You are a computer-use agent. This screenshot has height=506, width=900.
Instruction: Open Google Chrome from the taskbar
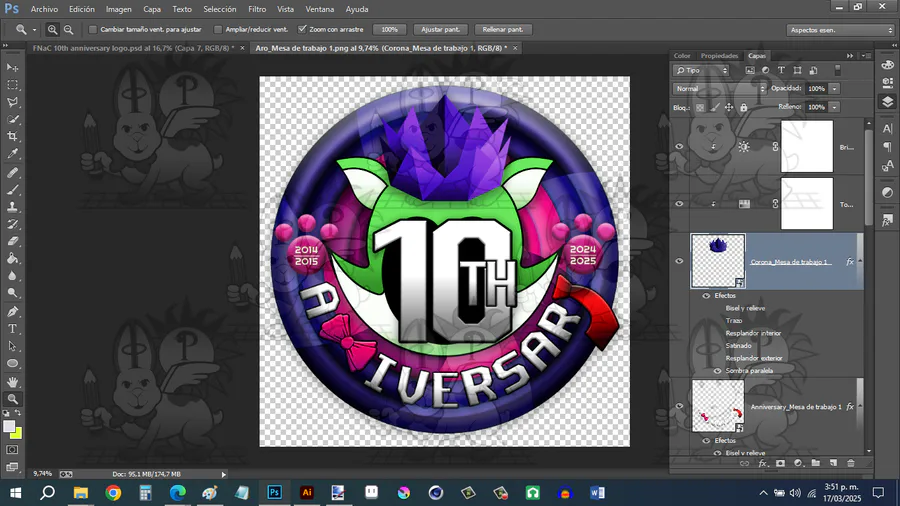[114, 493]
